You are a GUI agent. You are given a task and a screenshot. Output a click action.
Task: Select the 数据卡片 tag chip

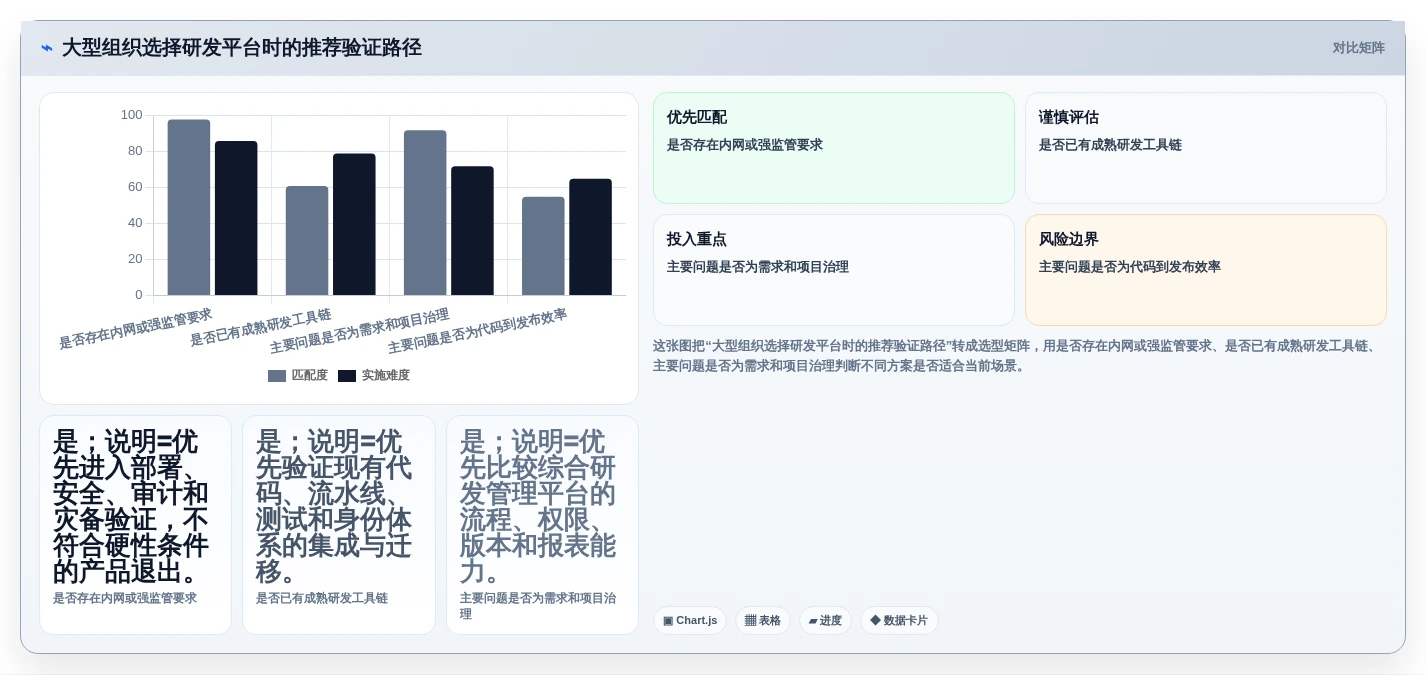[899, 620]
